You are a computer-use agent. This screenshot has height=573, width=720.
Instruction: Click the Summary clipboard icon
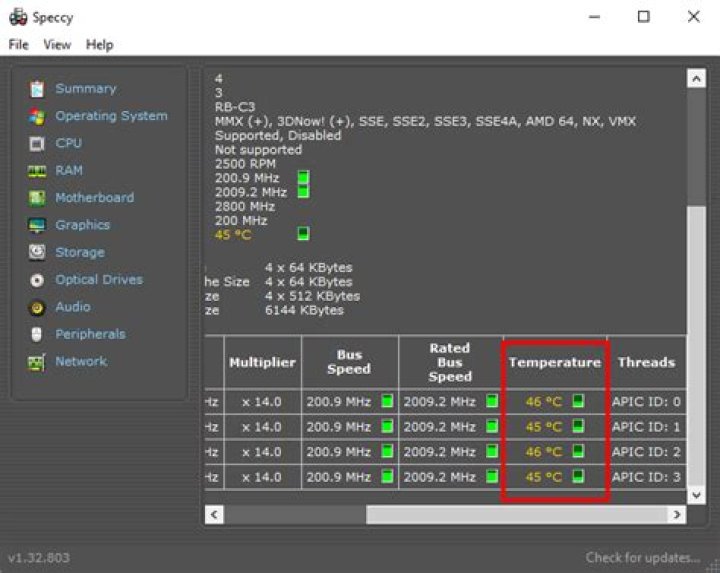tap(37, 89)
